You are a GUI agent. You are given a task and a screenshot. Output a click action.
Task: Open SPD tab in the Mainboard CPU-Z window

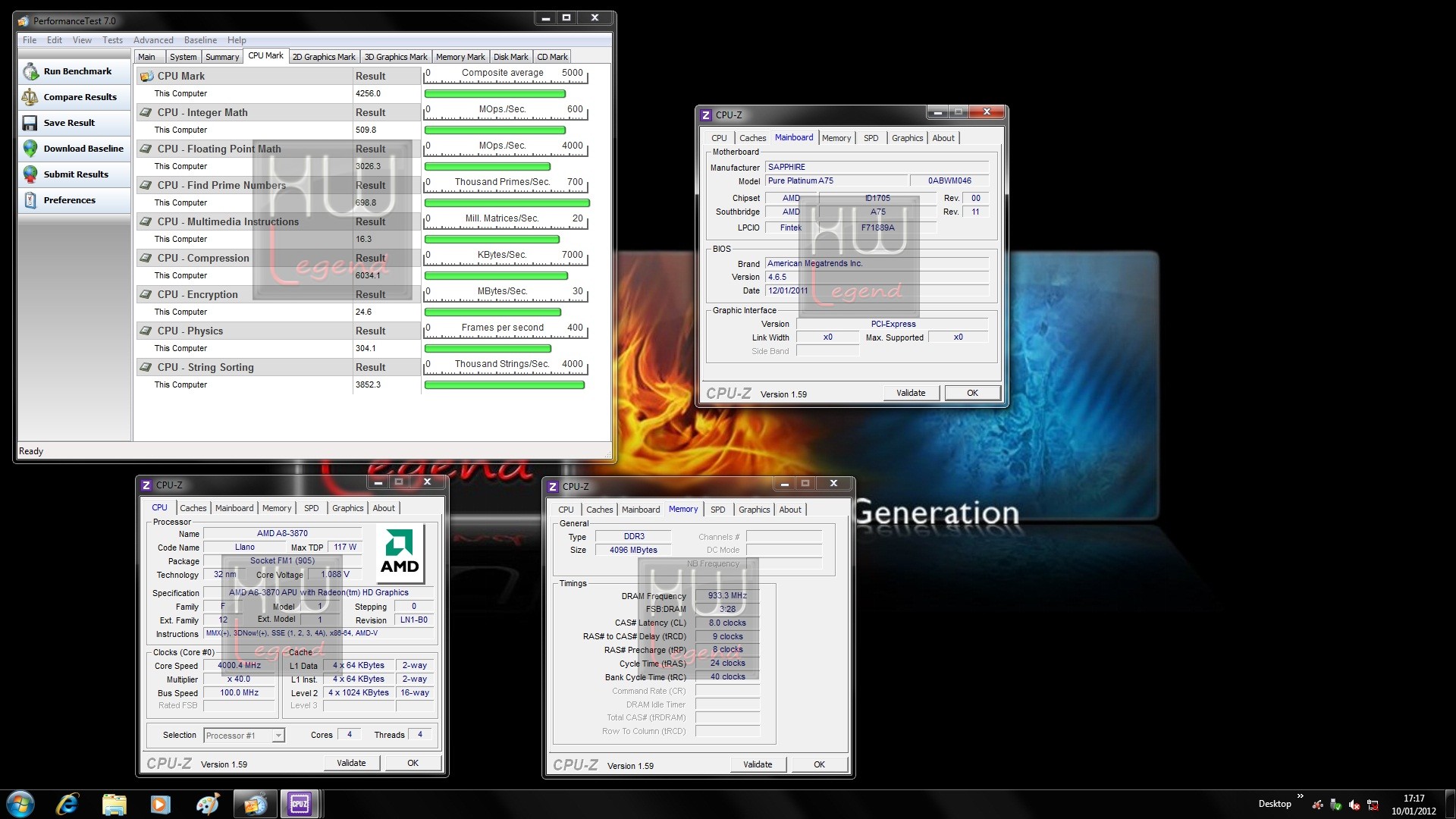click(x=871, y=138)
